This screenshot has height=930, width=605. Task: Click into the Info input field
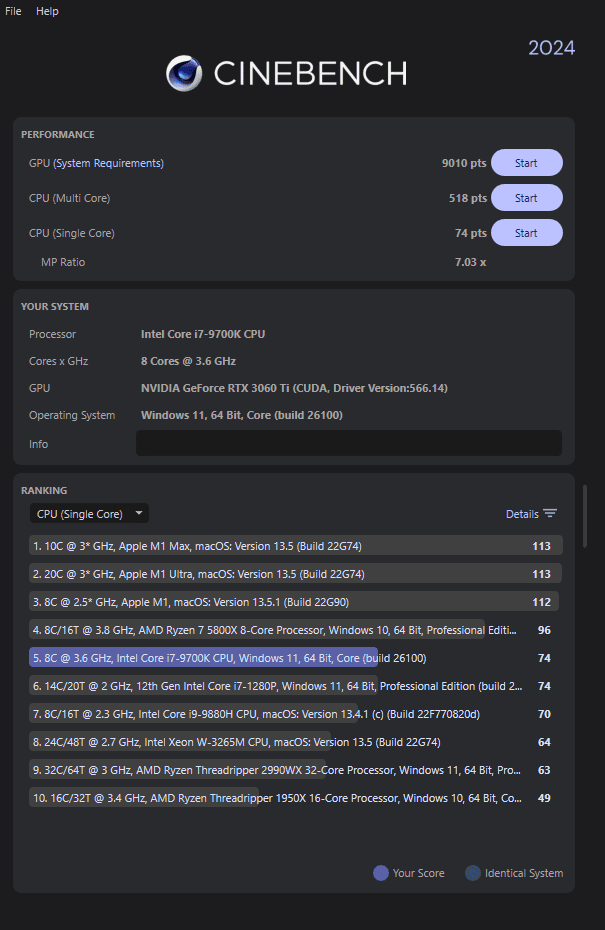(x=349, y=443)
